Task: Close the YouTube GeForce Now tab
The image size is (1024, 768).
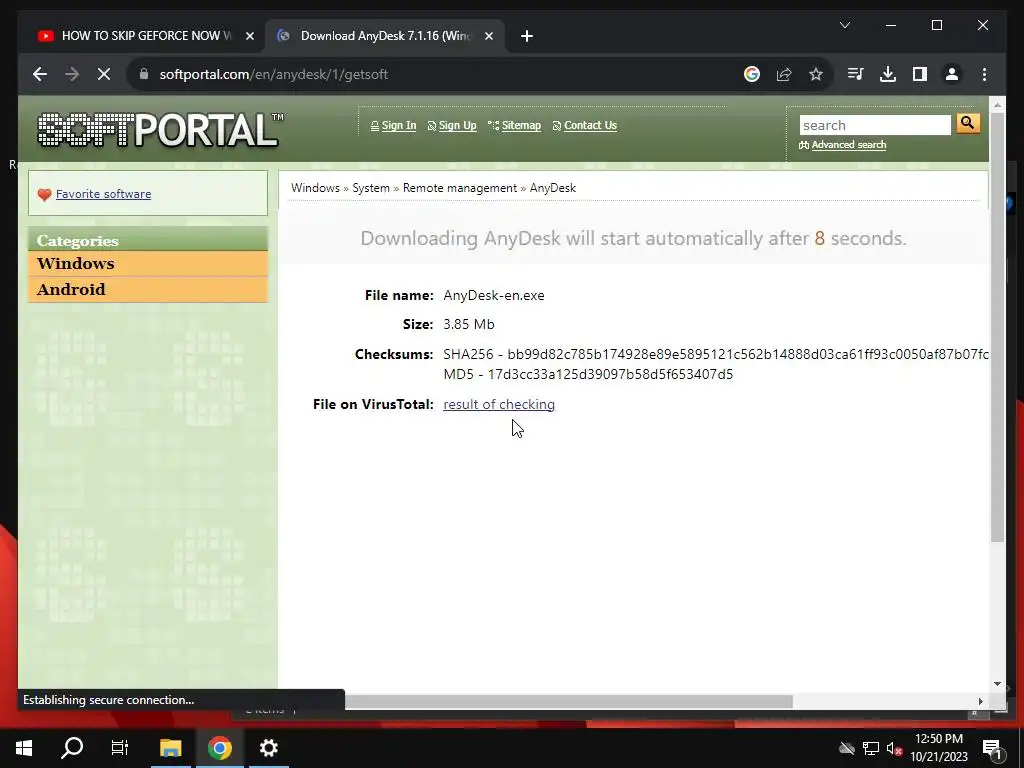Action: tap(249, 36)
